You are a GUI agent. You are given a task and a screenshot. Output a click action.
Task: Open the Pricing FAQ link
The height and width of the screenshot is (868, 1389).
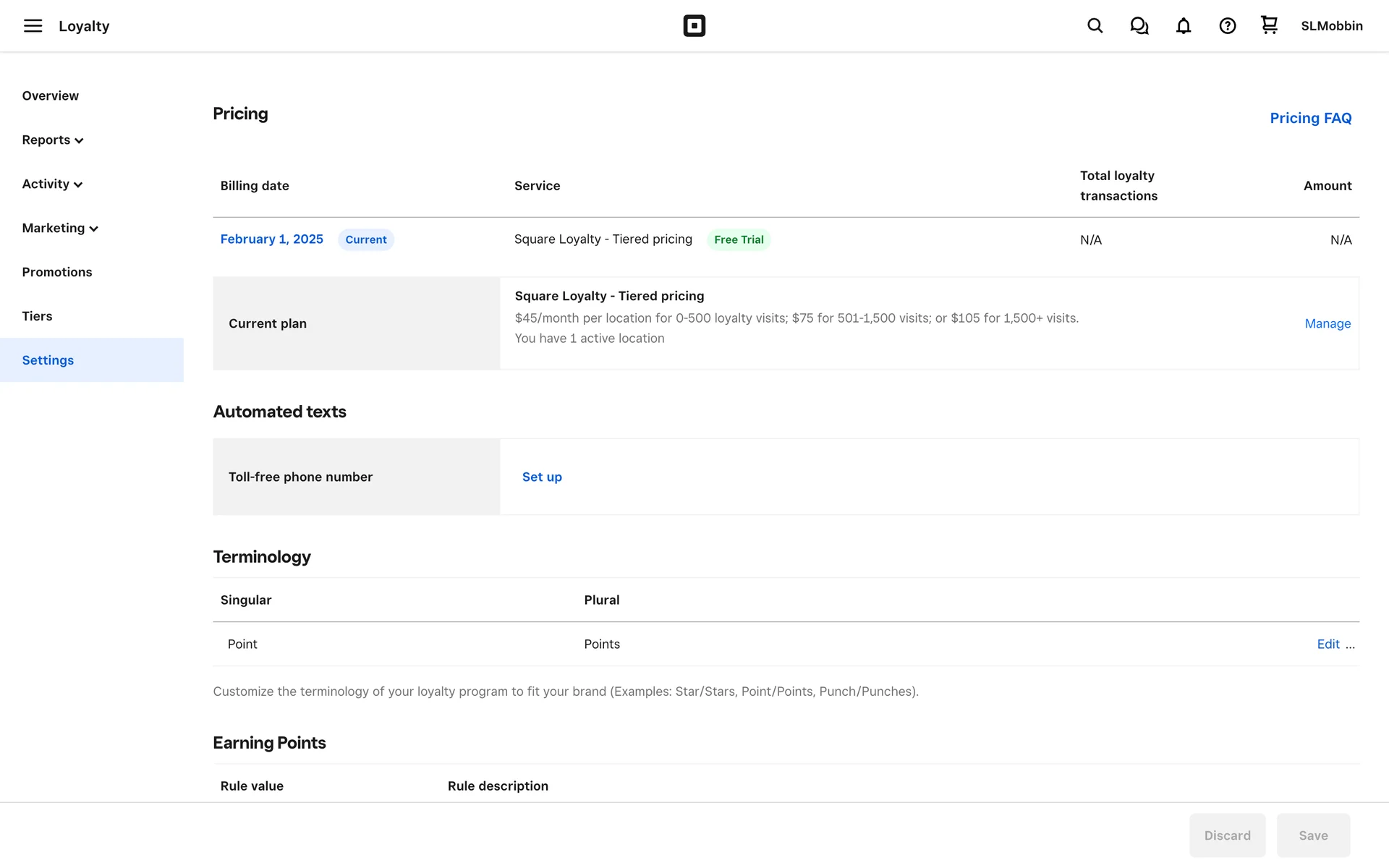click(1310, 118)
